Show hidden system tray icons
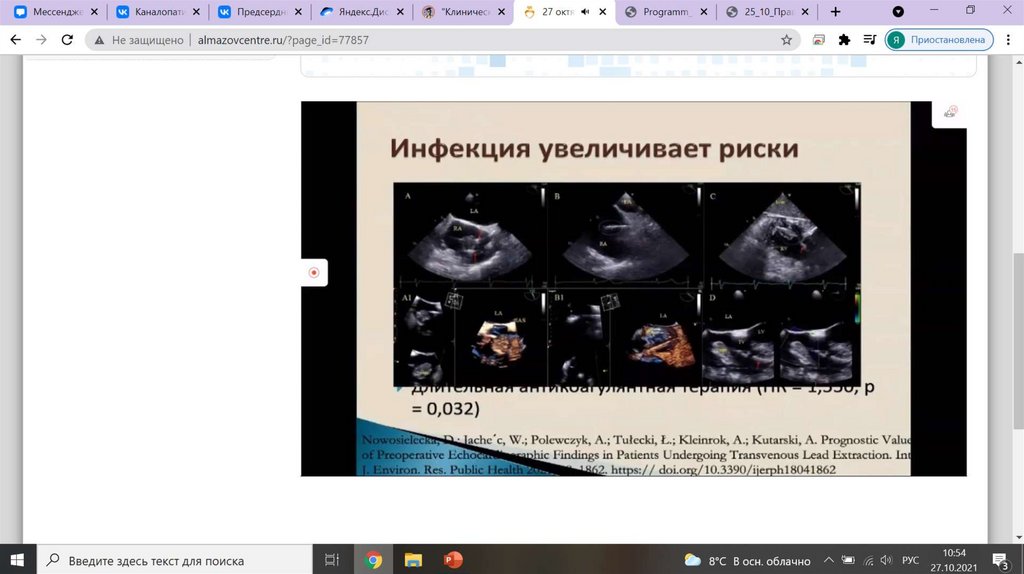1024x574 pixels. pos(828,560)
